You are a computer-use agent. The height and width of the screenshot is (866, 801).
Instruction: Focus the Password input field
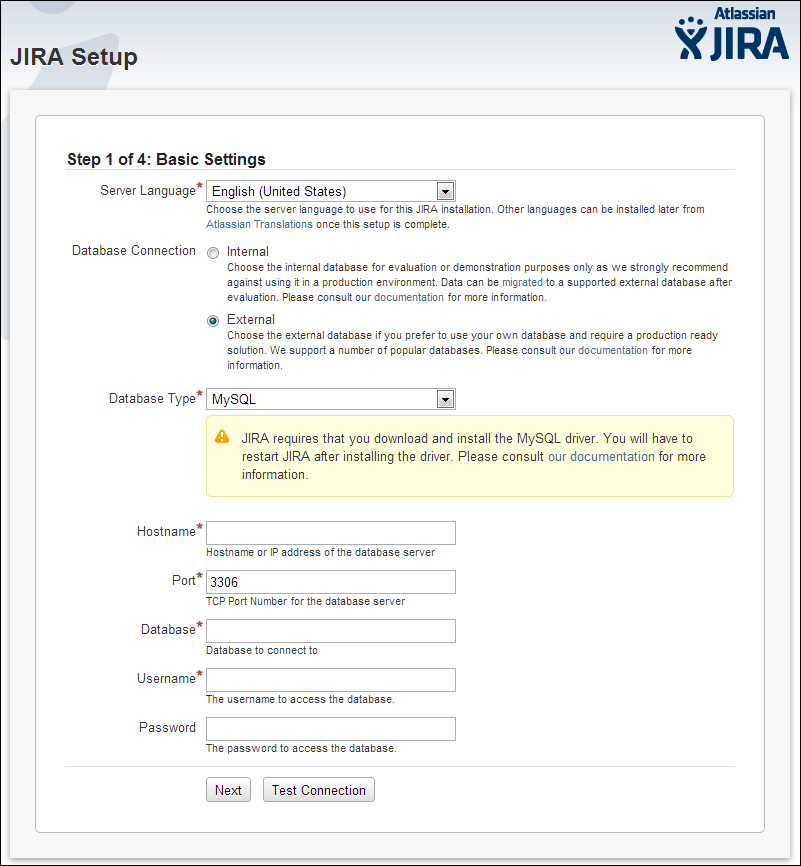click(331, 729)
